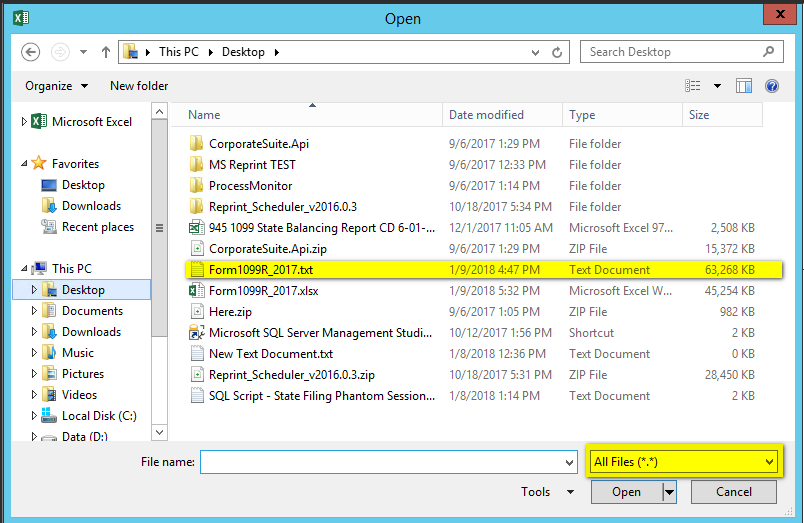
Task: Click the refresh icon beside address bar
Action: [560, 52]
